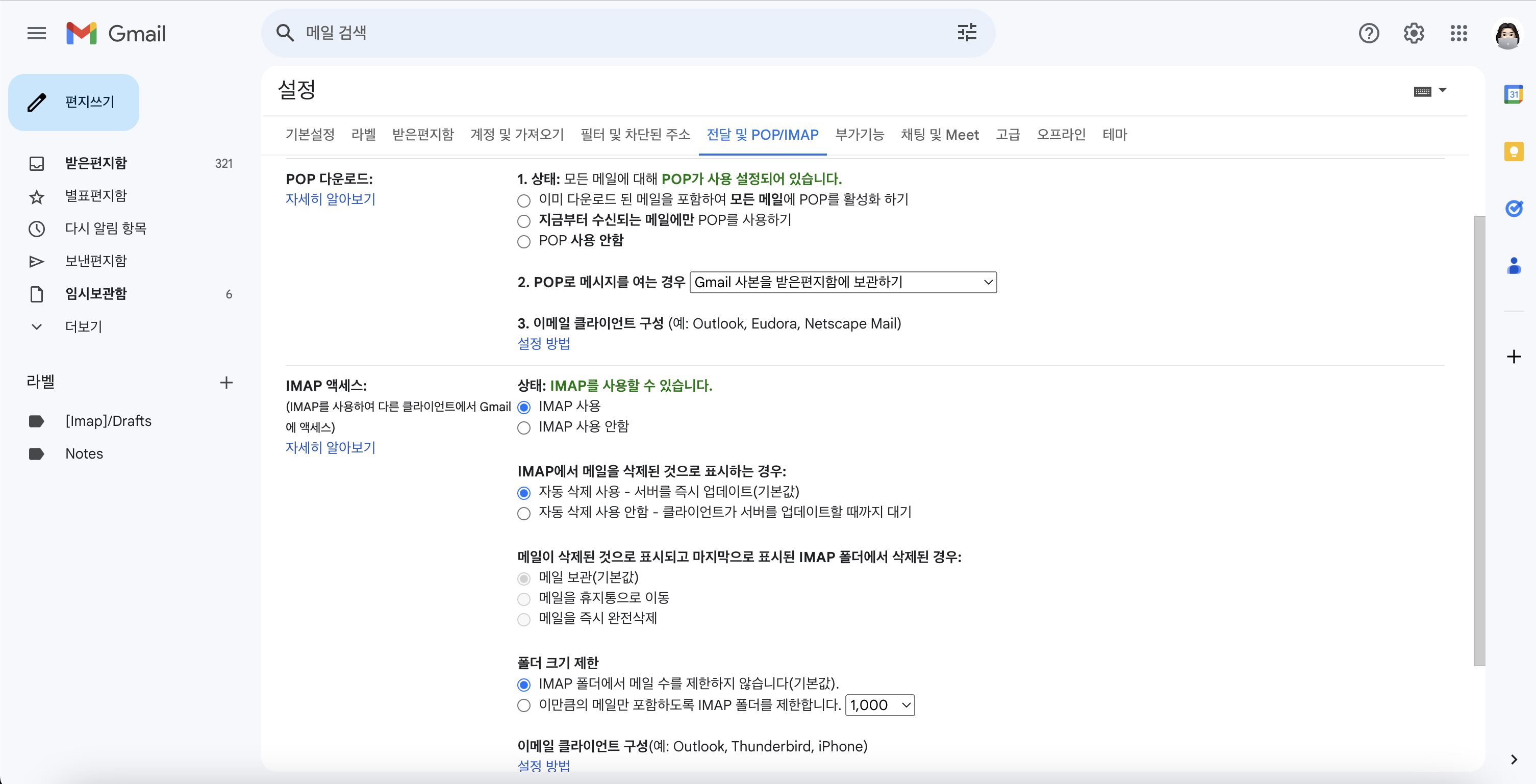Open the 1,000 folder size dropdown
The width and height of the screenshot is (1536, 784).
tap(879, 705)
